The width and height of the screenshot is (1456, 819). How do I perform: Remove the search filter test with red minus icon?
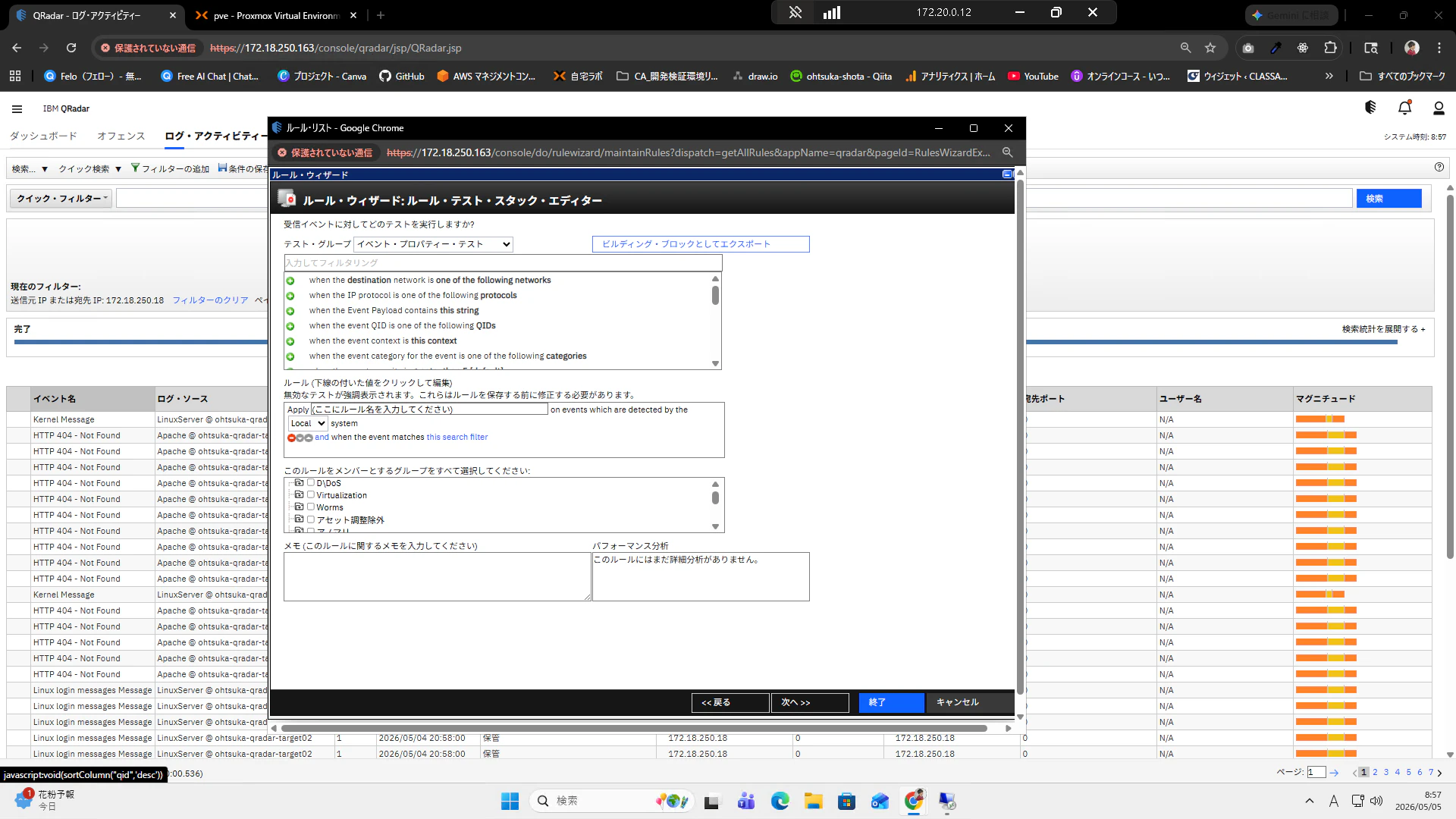point(291,438)
